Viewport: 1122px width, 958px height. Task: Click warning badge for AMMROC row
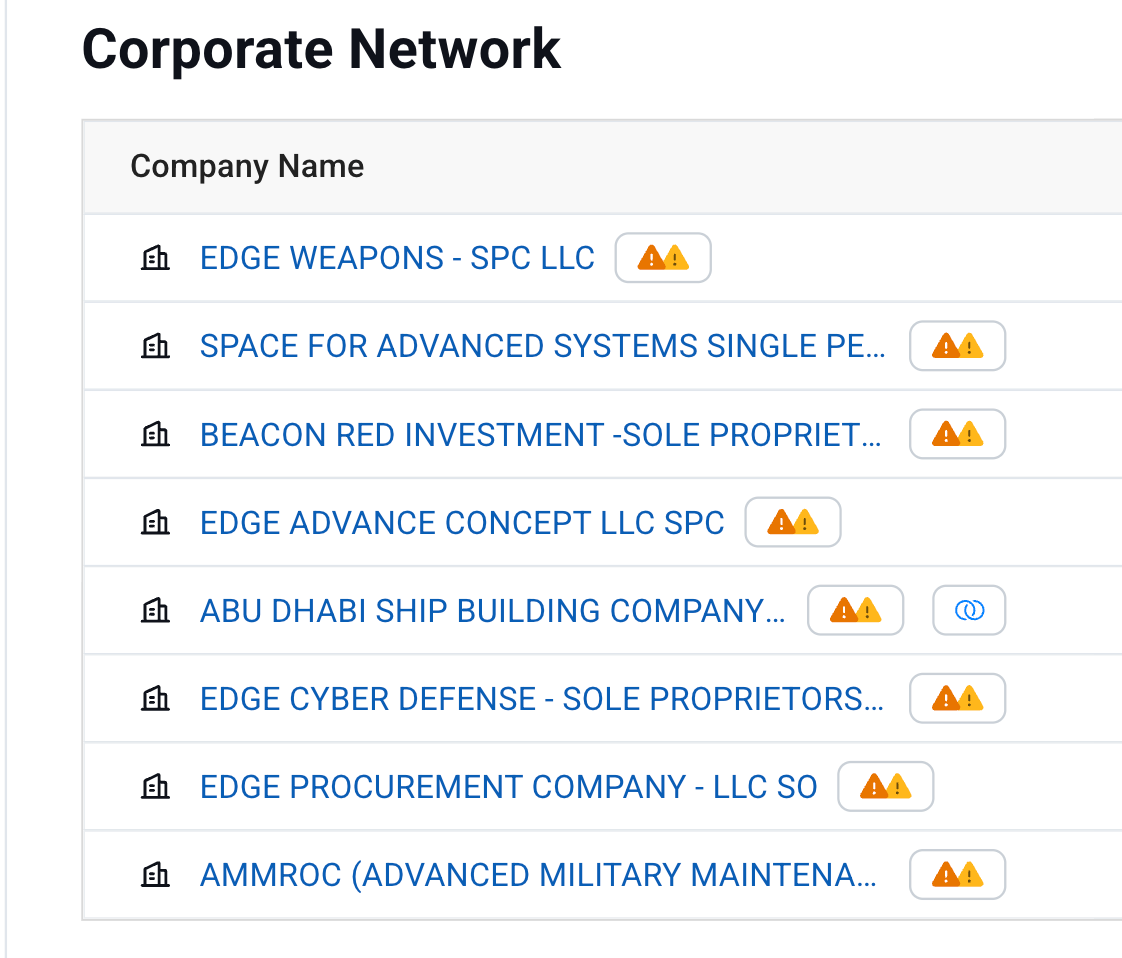[957, 875]
